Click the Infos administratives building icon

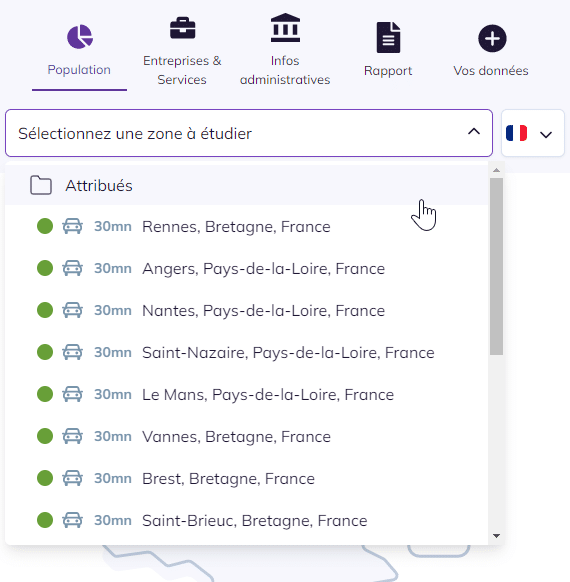(285, 28)
